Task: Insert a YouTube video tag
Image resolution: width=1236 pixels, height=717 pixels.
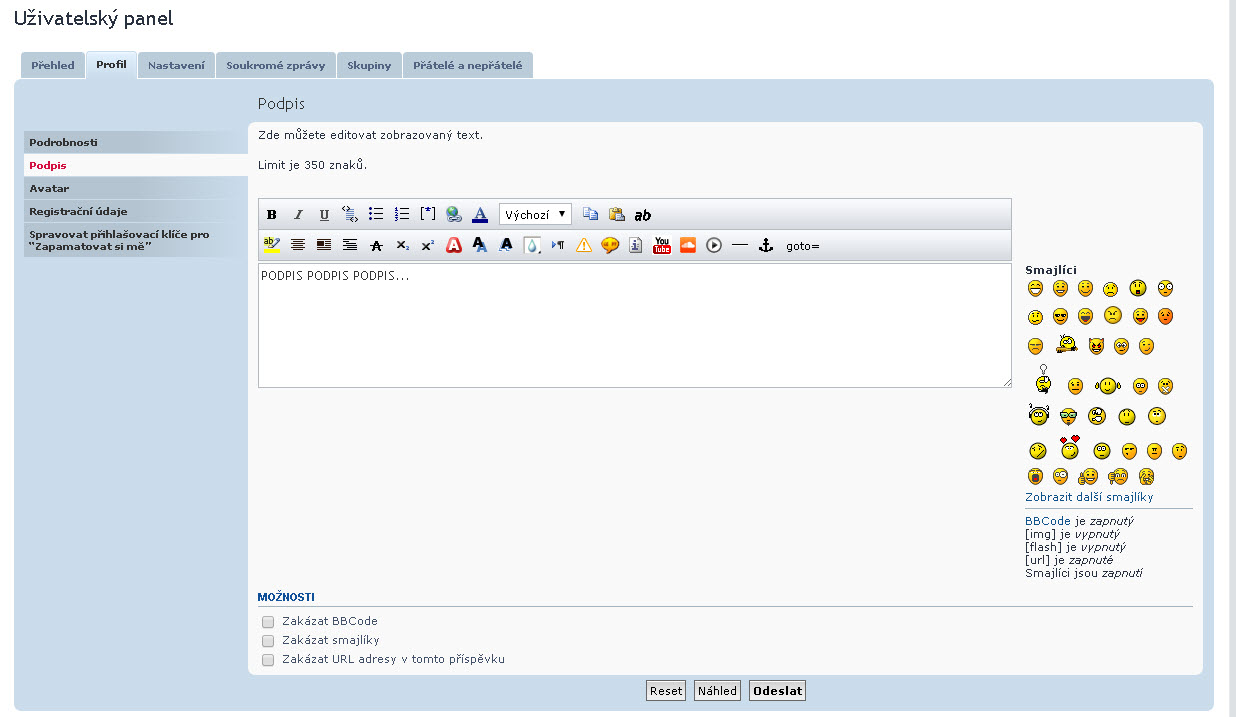Action: tap(662, 245)
